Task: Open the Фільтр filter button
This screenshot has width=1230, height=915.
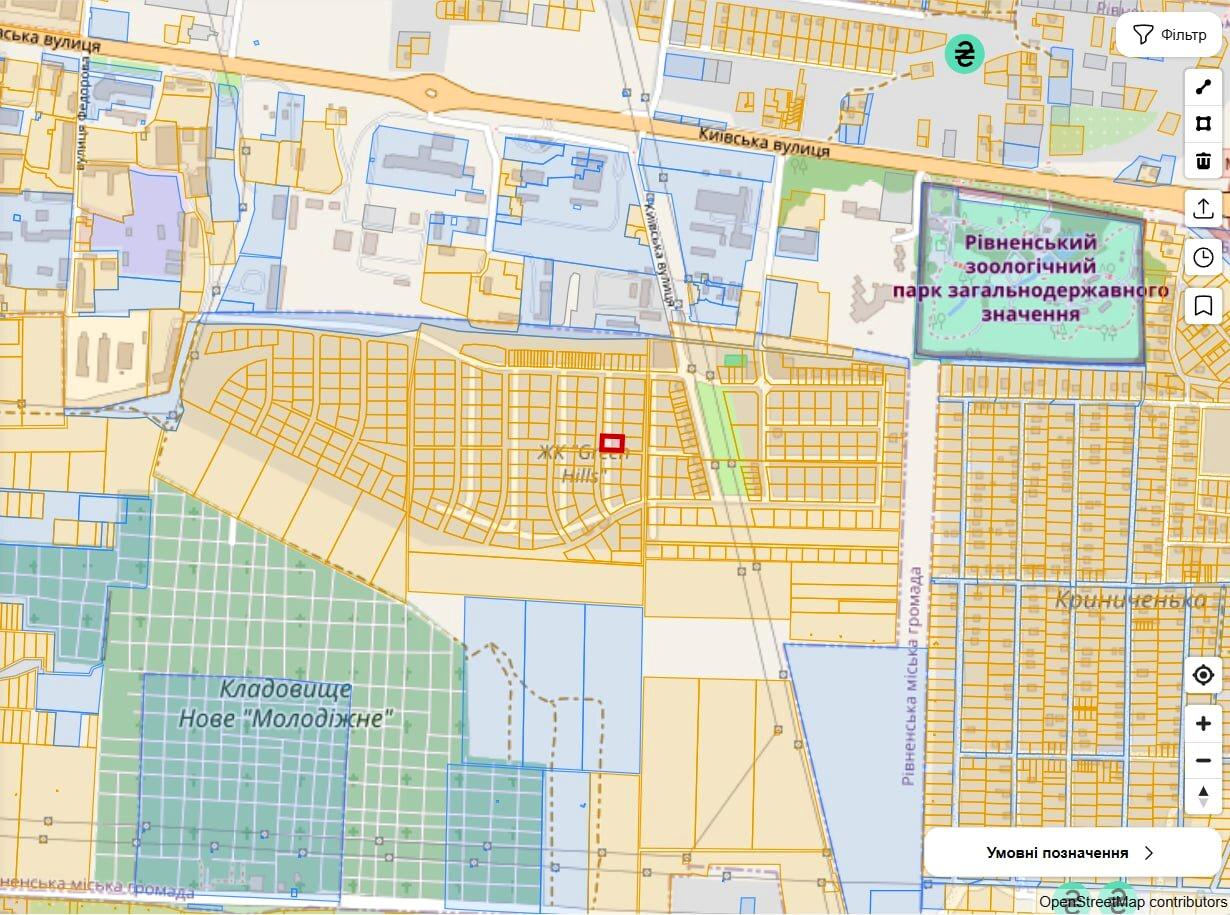Action: 1169,35
